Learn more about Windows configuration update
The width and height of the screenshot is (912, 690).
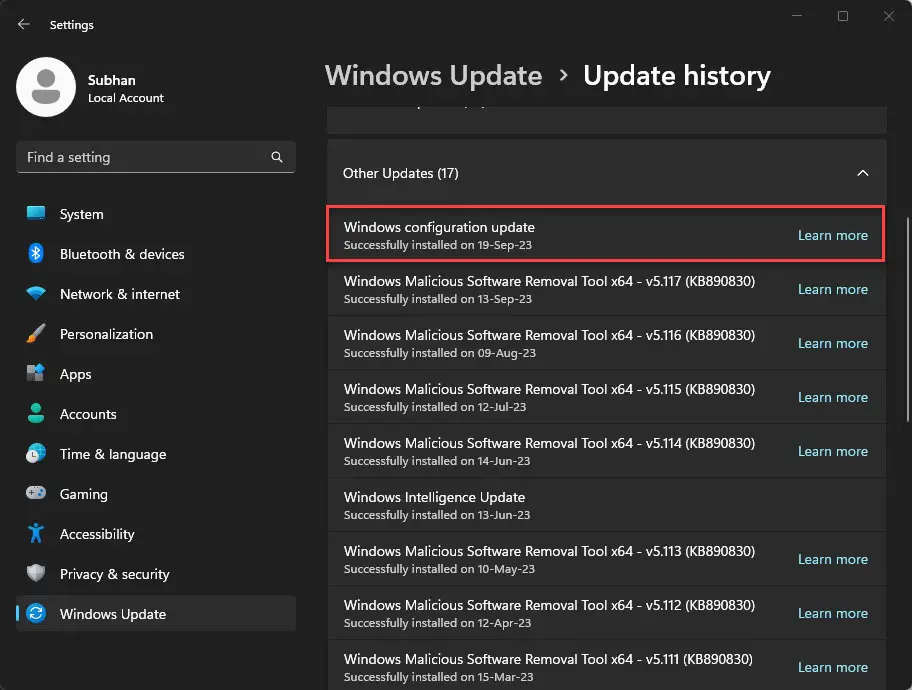[x=833, y=235]
